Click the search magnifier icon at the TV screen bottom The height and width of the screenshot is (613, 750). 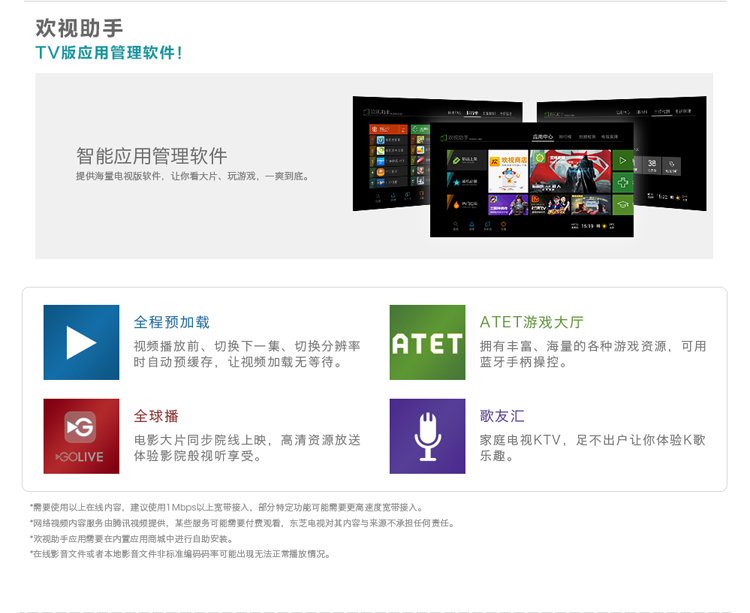point(455,225)
